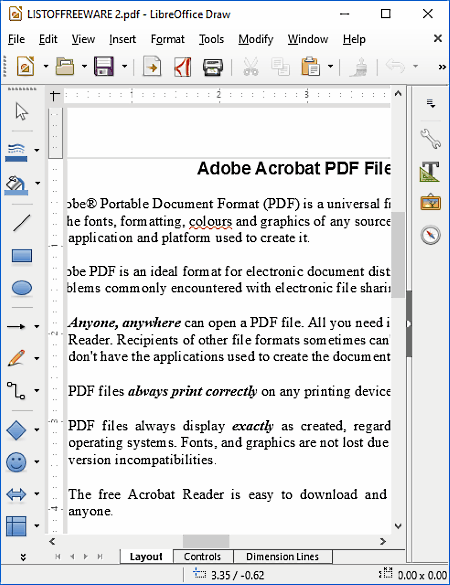Screen dimensions: 450x585
Task: Open the Curve tool dropdown arrow
Action: [x=37, y=358]
